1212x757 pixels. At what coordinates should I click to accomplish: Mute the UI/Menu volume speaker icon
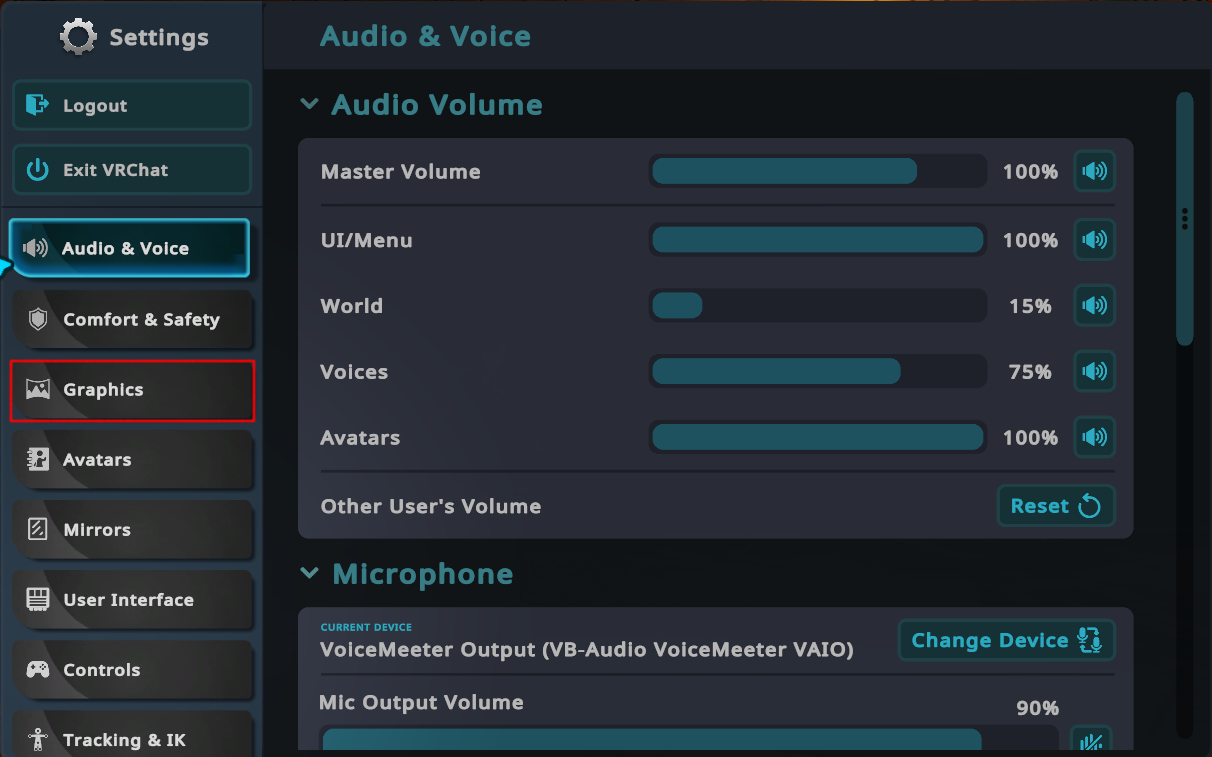(x=1094, y=240)
